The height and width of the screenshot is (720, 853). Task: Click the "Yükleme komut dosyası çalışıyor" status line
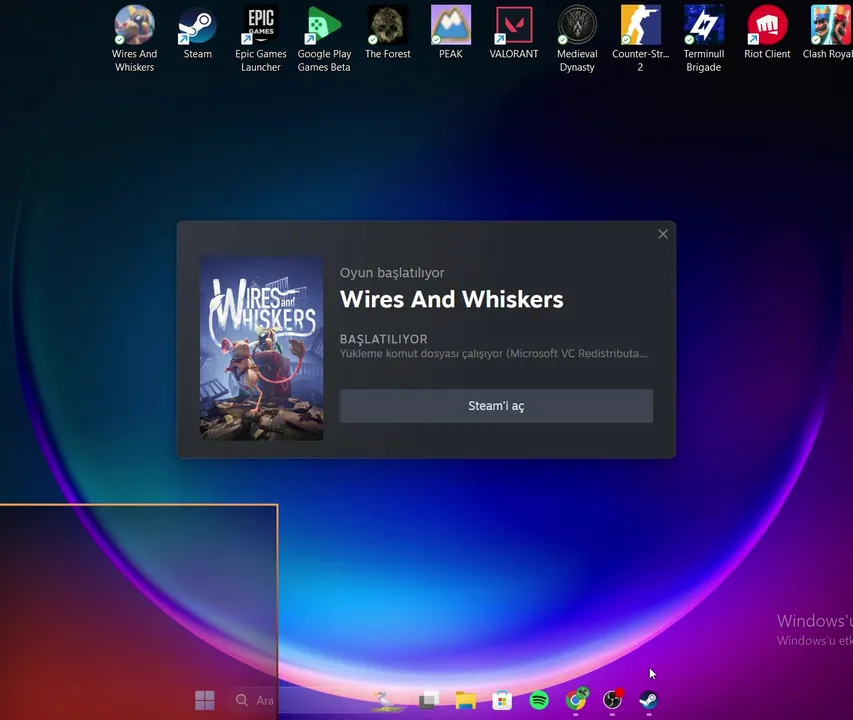tap(493, 353)
